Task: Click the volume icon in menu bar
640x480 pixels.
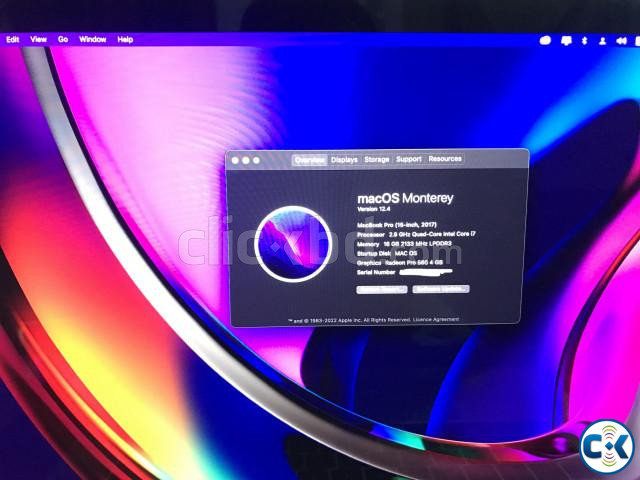Action: point(621,41)
